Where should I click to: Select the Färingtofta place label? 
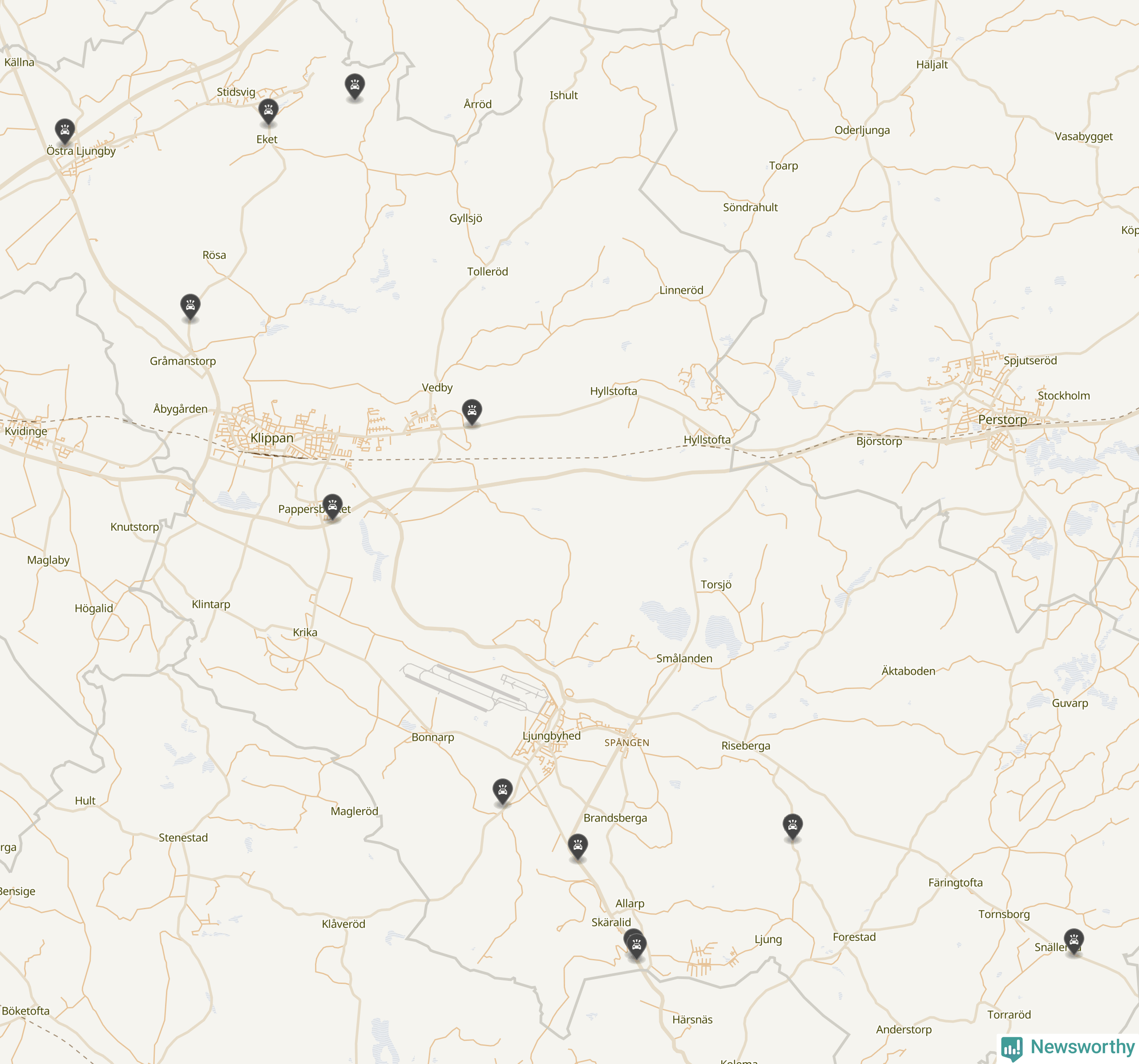tap(955, 883)
